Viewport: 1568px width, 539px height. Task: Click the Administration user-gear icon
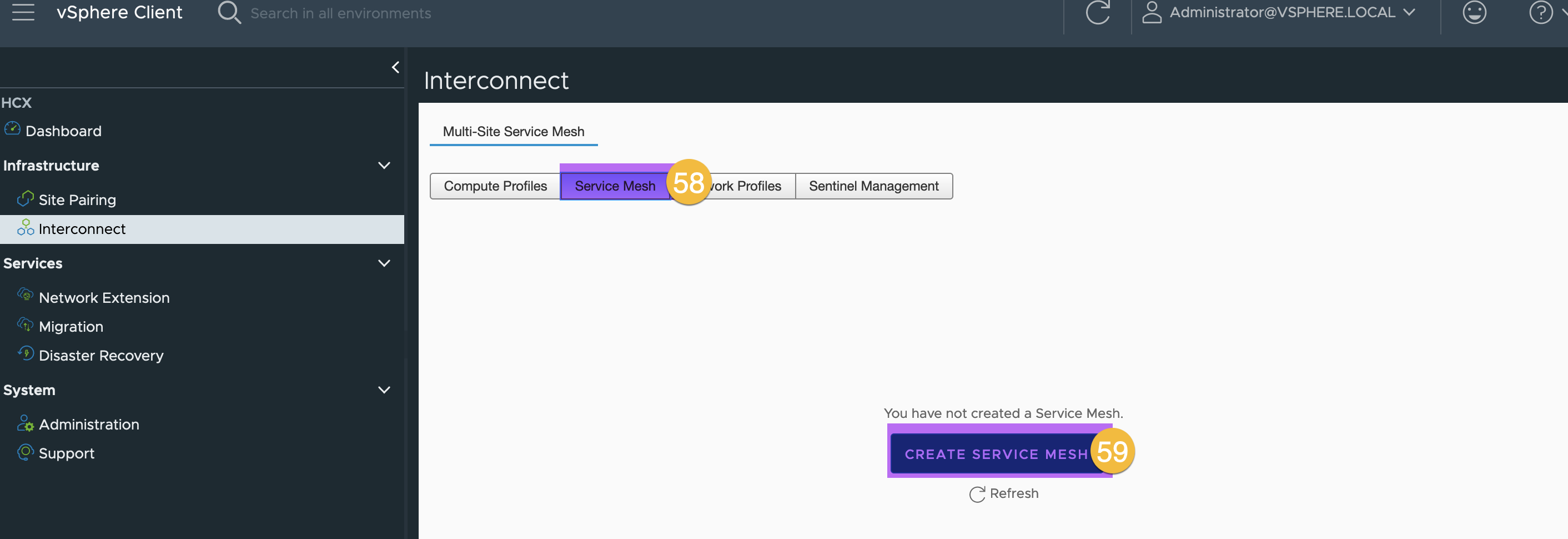click(26, 423)
